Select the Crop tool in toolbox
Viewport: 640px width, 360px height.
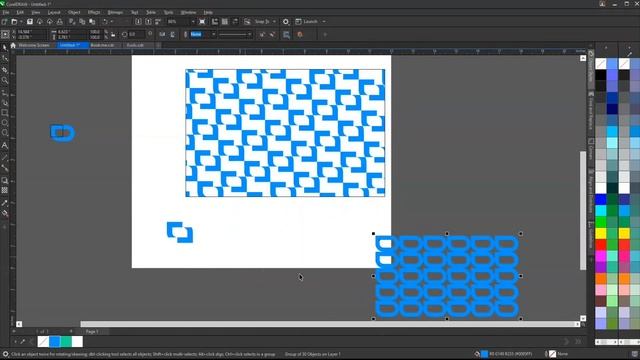click(x=4, y=70)
